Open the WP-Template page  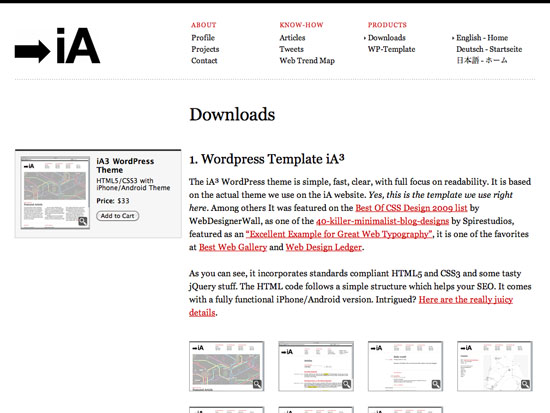(x=391, y=49)
